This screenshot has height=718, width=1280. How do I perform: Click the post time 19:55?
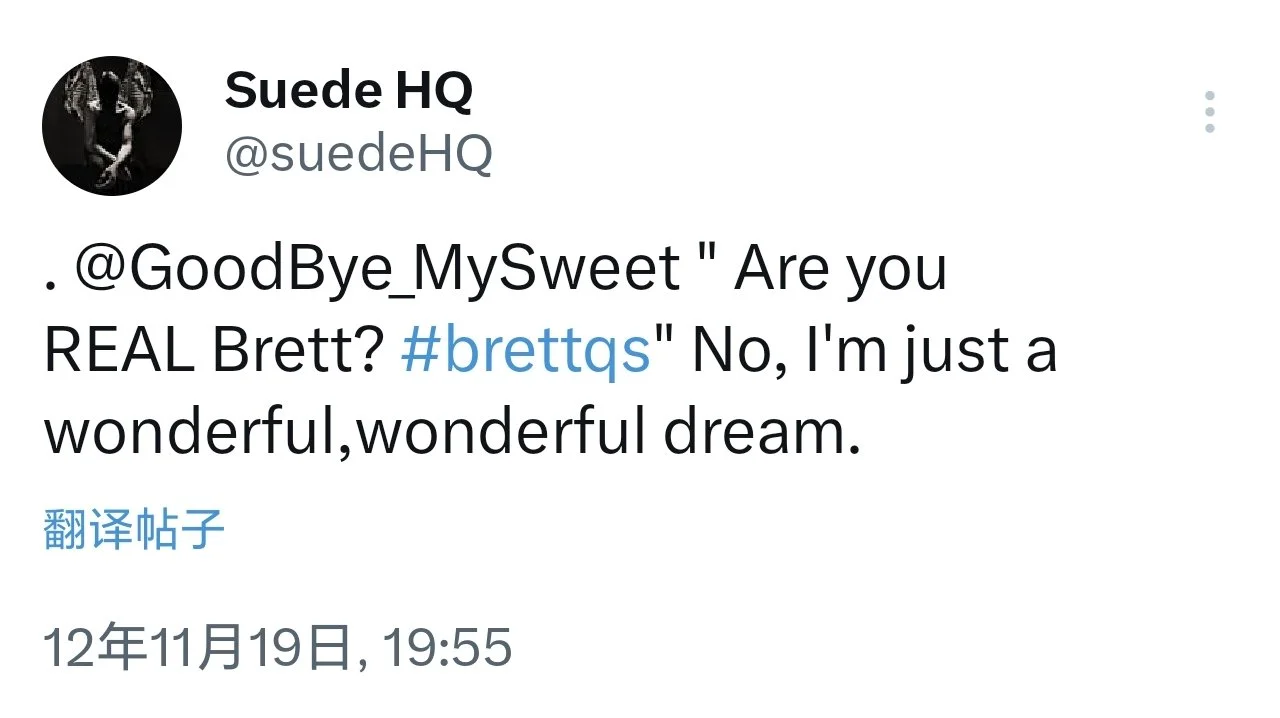pos(448,647)
